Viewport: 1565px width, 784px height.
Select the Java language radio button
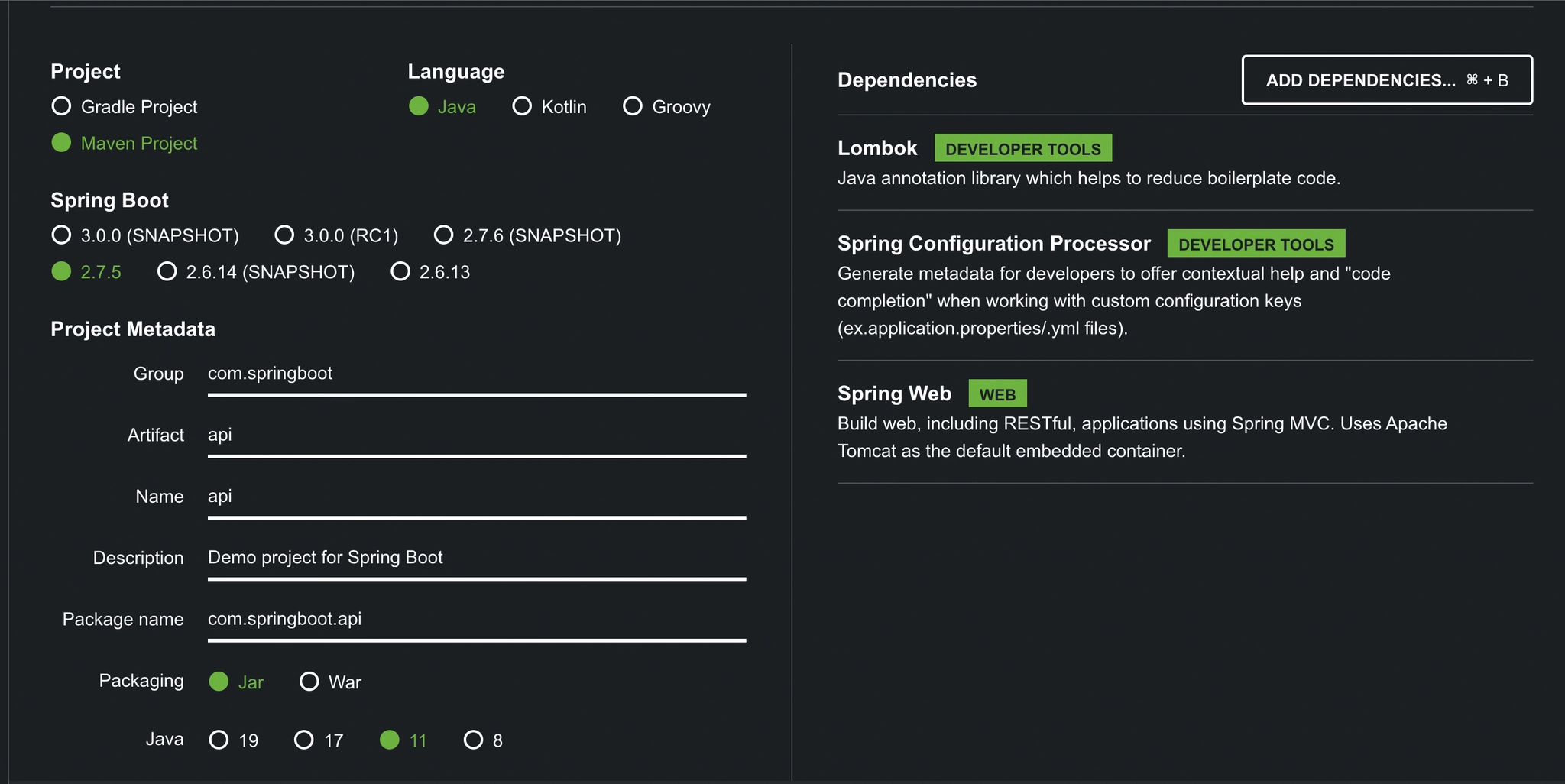[x=419, y=106]
